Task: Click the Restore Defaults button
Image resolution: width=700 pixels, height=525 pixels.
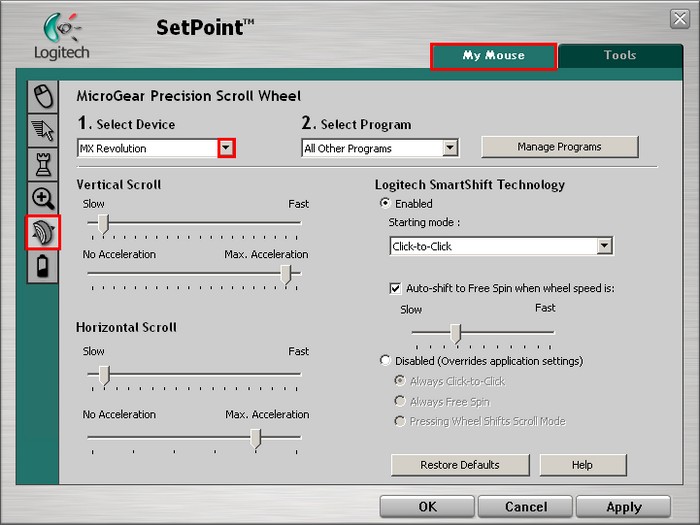Action: [460, 465]
